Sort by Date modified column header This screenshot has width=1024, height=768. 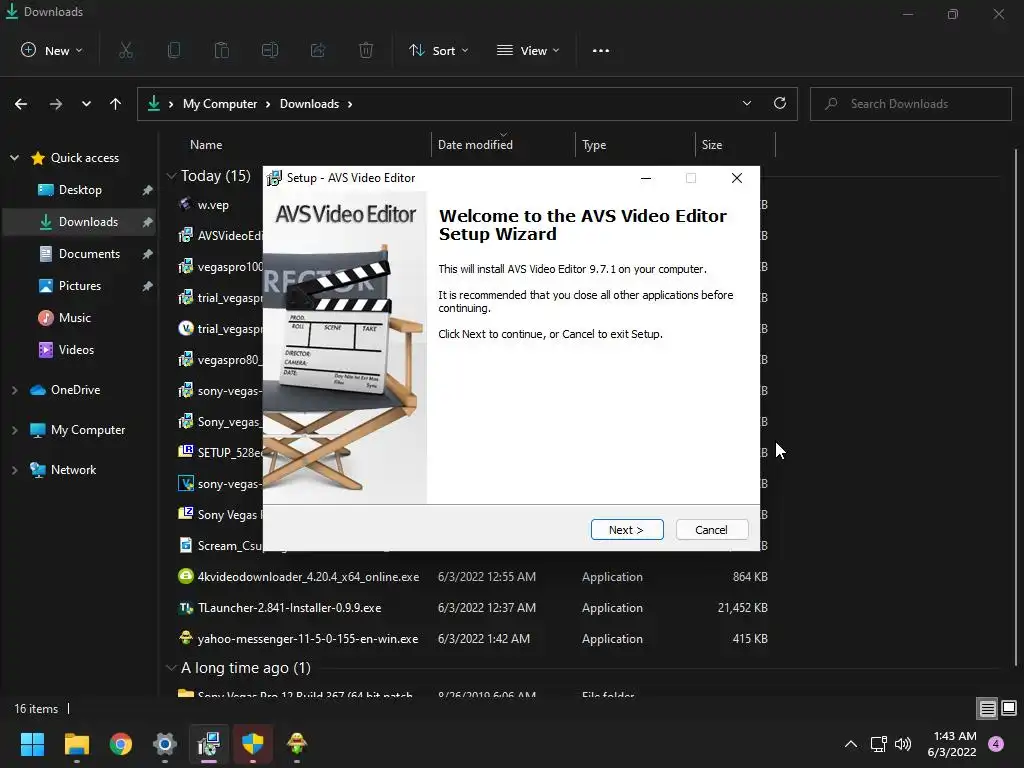475,145
